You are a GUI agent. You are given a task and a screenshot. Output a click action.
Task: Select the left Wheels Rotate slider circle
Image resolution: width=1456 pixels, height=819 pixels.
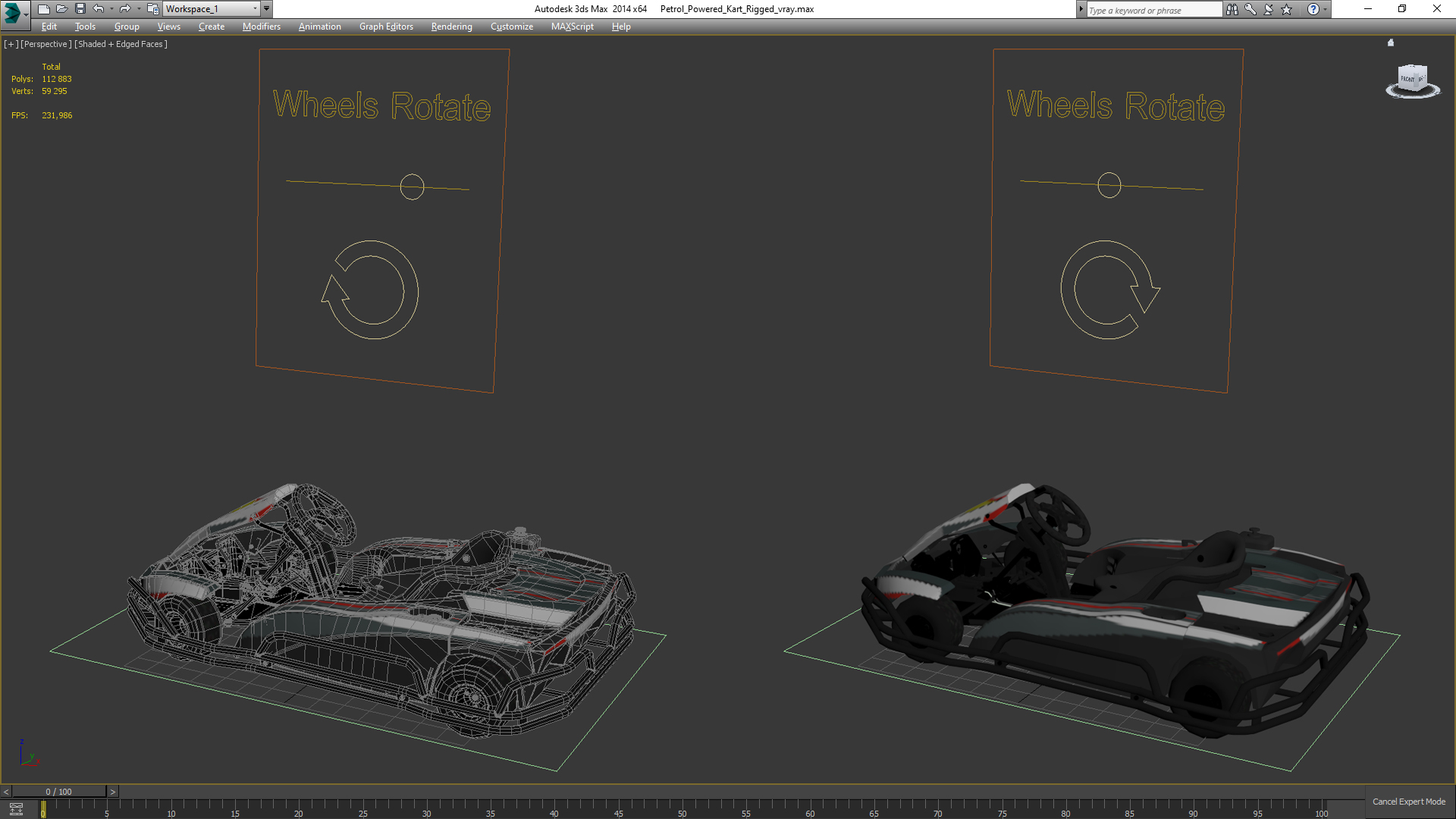(412, 187)
